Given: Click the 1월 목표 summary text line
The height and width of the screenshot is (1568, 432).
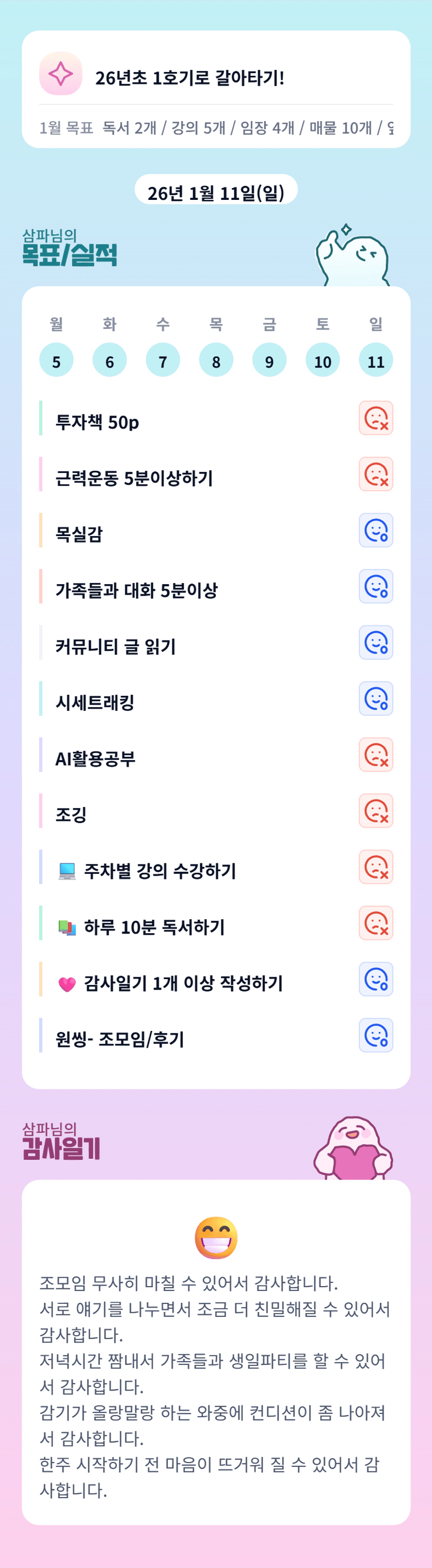Looking at the screenshot, I should 216,128.
